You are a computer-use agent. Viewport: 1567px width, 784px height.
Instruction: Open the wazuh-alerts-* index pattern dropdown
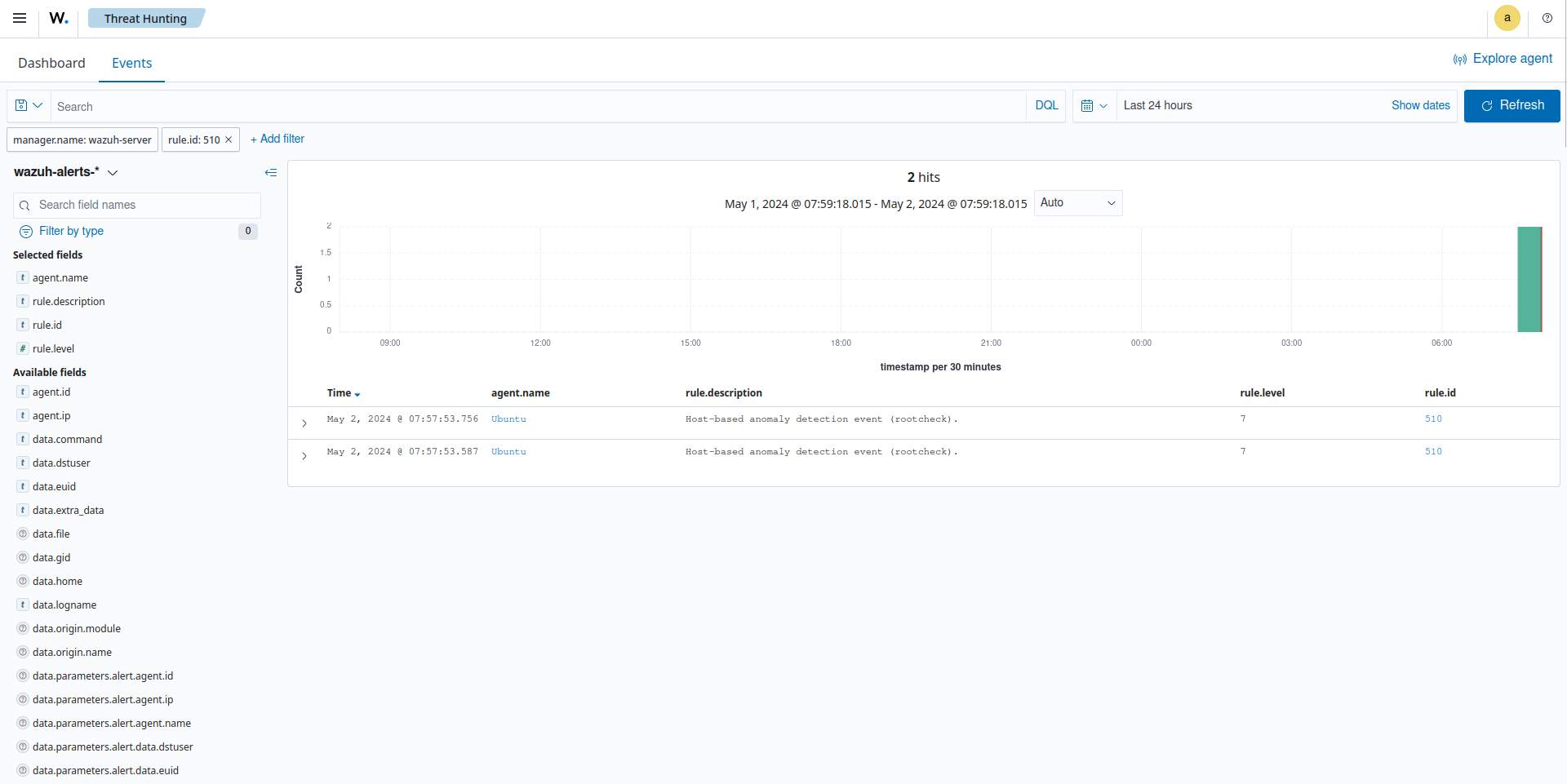coord(113,172)
